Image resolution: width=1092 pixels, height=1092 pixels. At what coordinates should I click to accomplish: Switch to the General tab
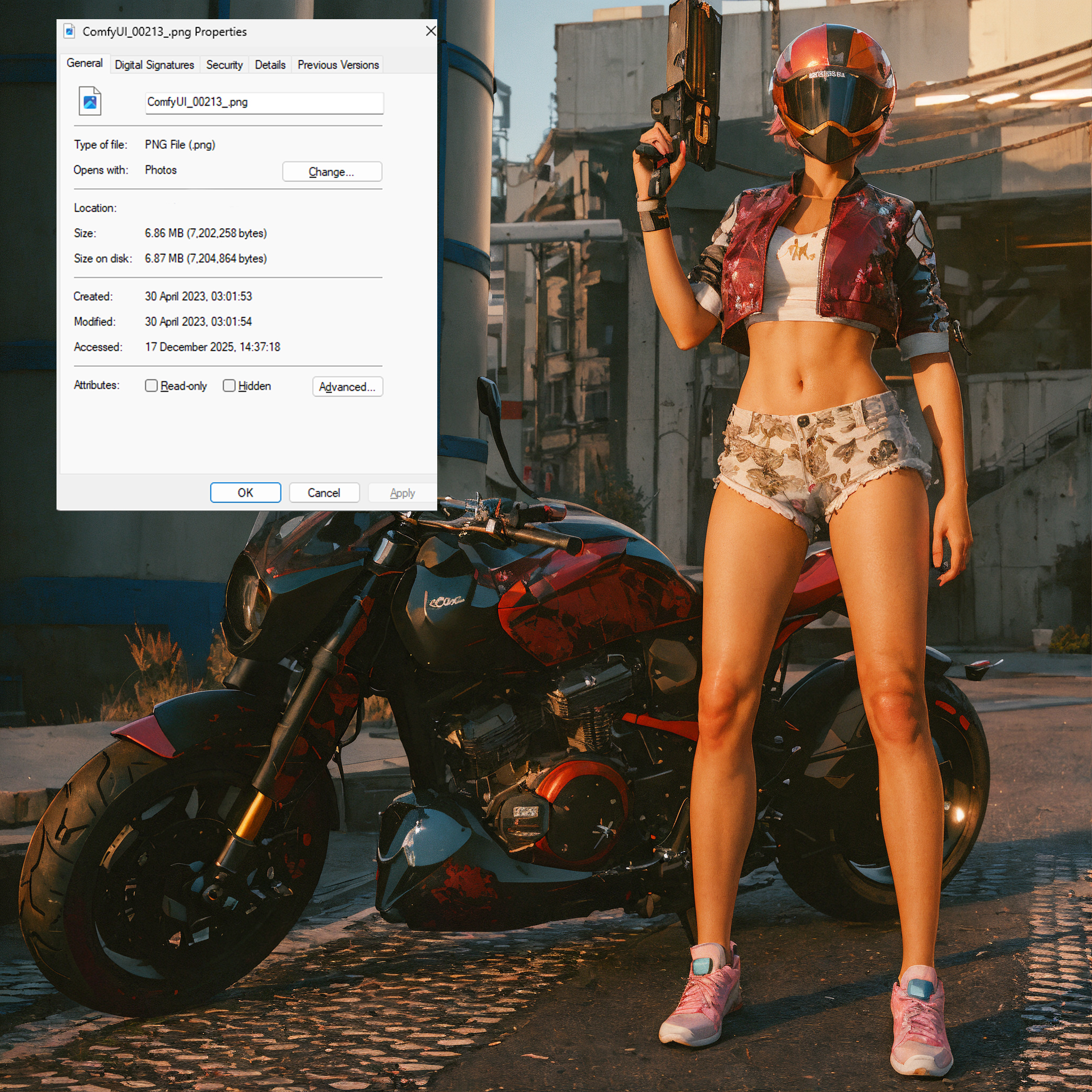(x=85, y=63)
